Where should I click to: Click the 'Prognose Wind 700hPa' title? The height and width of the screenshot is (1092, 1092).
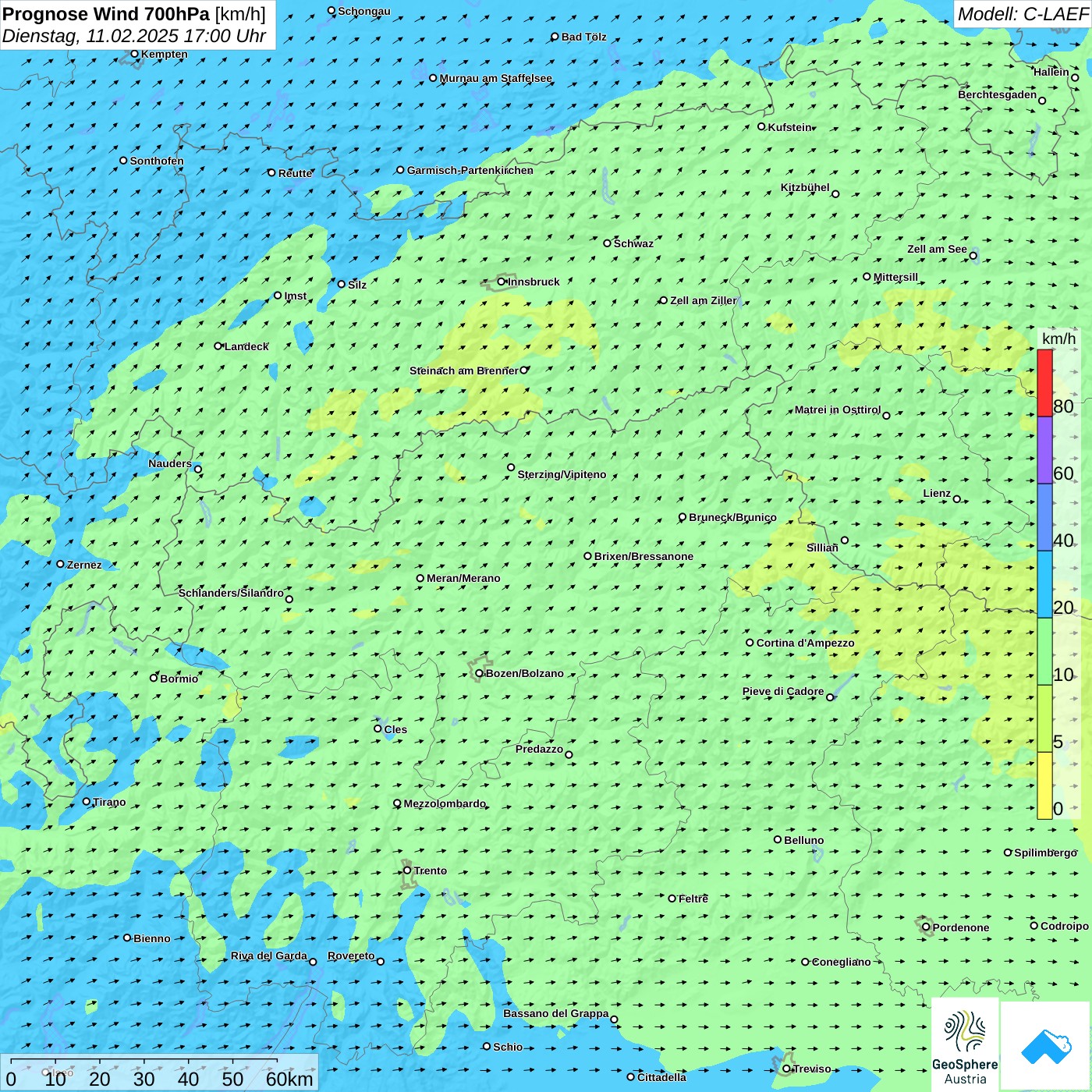(x=106, y=14)
